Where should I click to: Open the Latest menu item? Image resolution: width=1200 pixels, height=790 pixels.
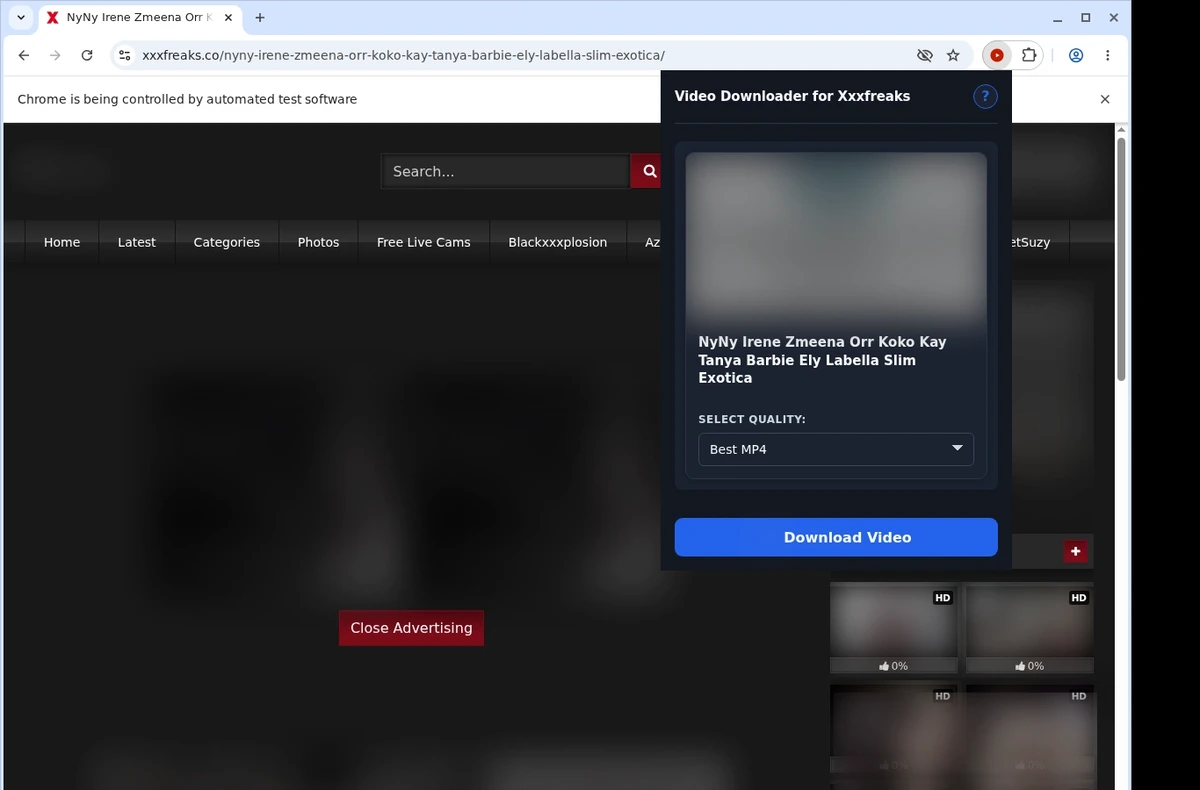137,242
